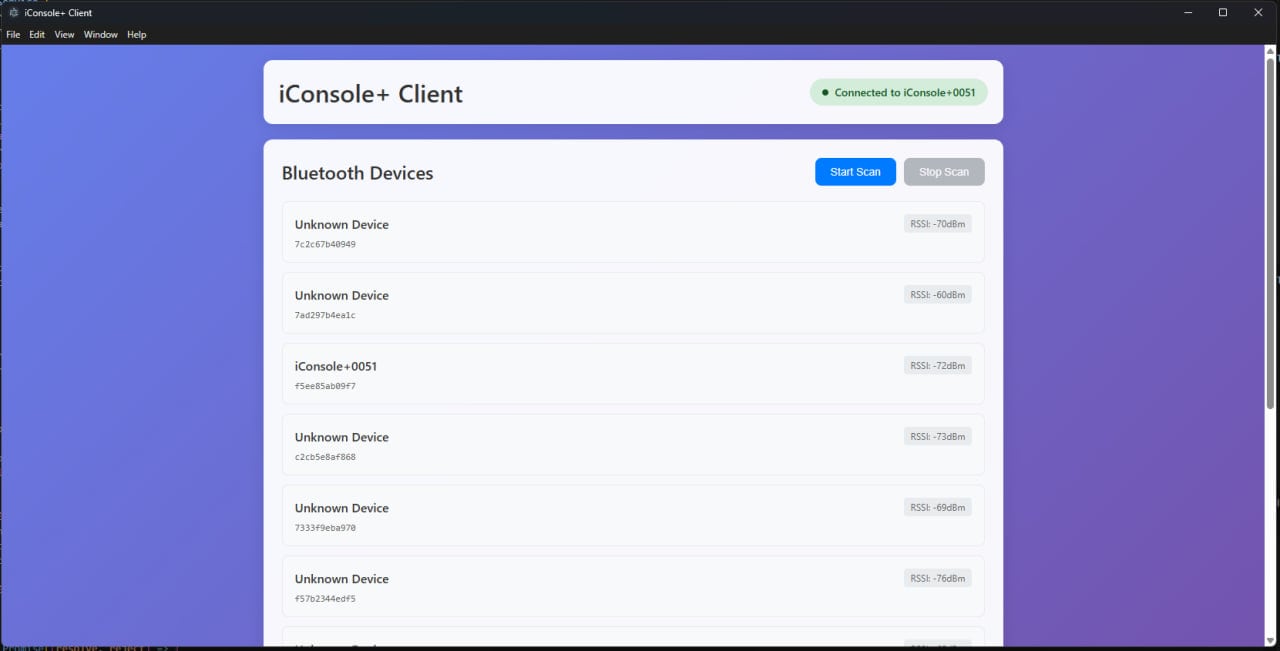Select Unknown Device 7ad297b4ea1c

click(633, 303)
